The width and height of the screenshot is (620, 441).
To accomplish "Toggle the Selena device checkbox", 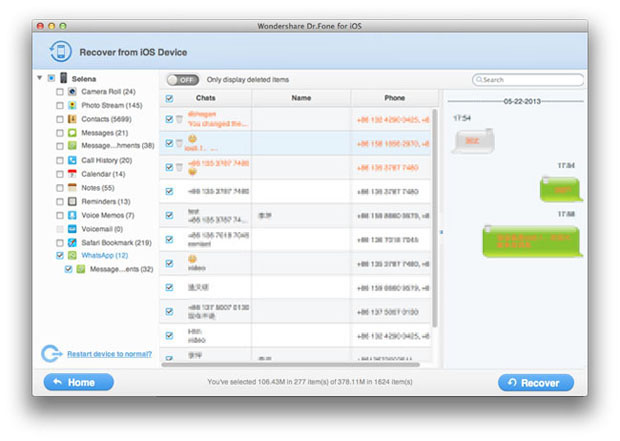I will coord(51,78).
